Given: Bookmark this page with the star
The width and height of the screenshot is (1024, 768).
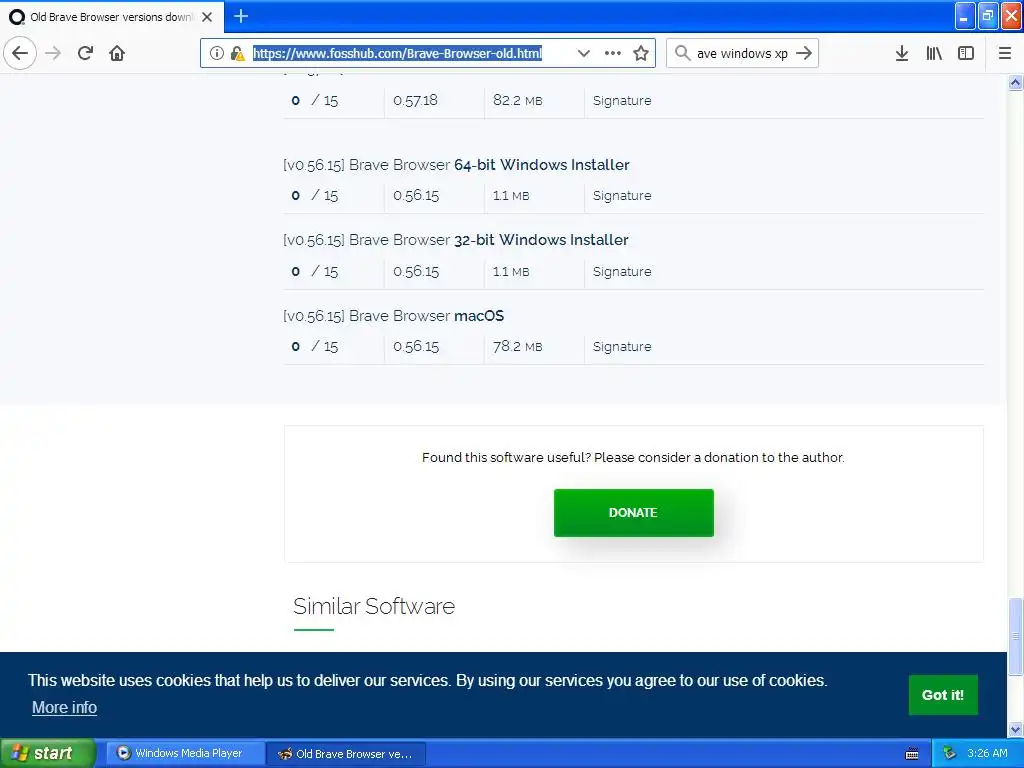Looking at the screenshot, I should [x=641, y=53].
